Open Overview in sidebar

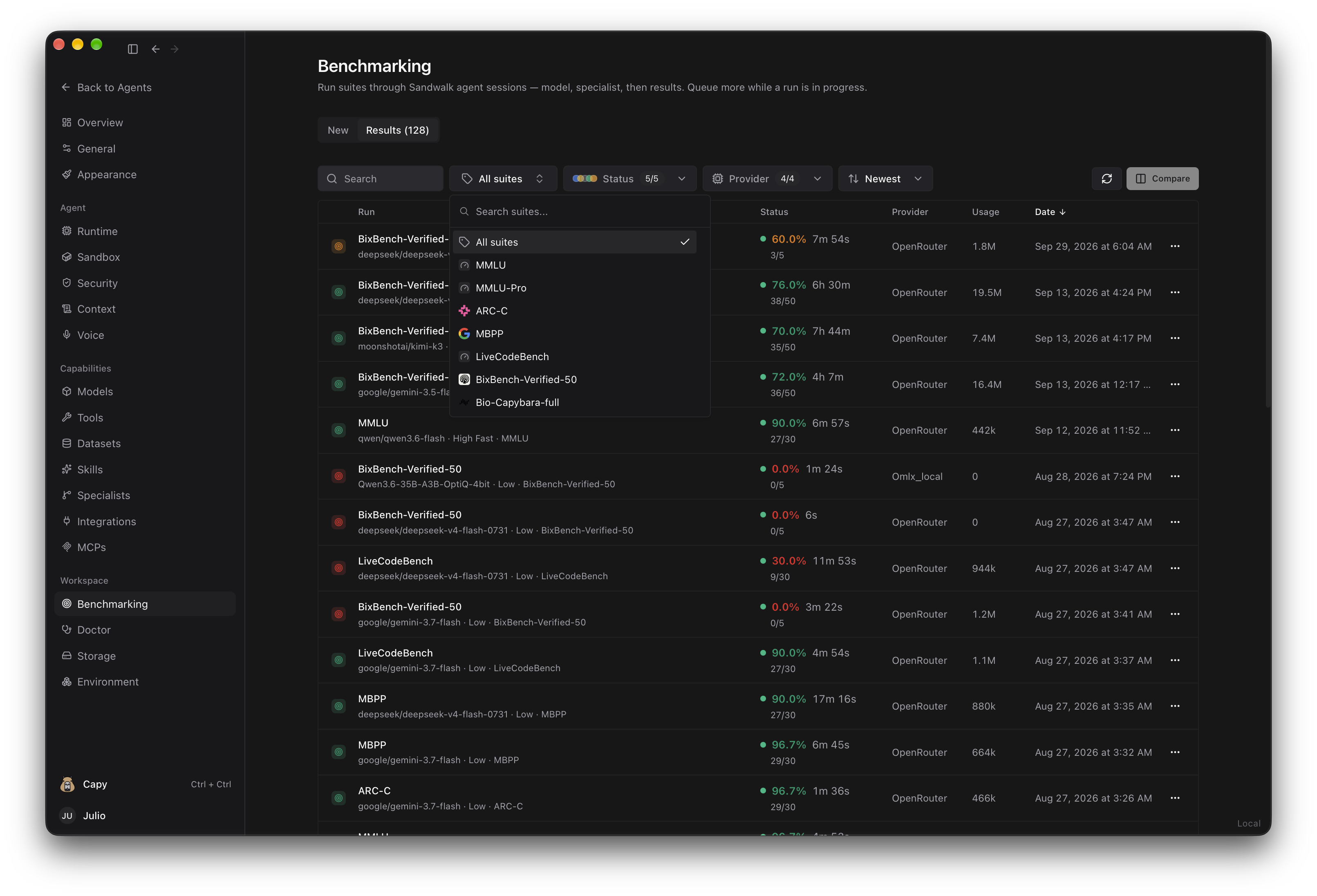click(x=145, y=122)
